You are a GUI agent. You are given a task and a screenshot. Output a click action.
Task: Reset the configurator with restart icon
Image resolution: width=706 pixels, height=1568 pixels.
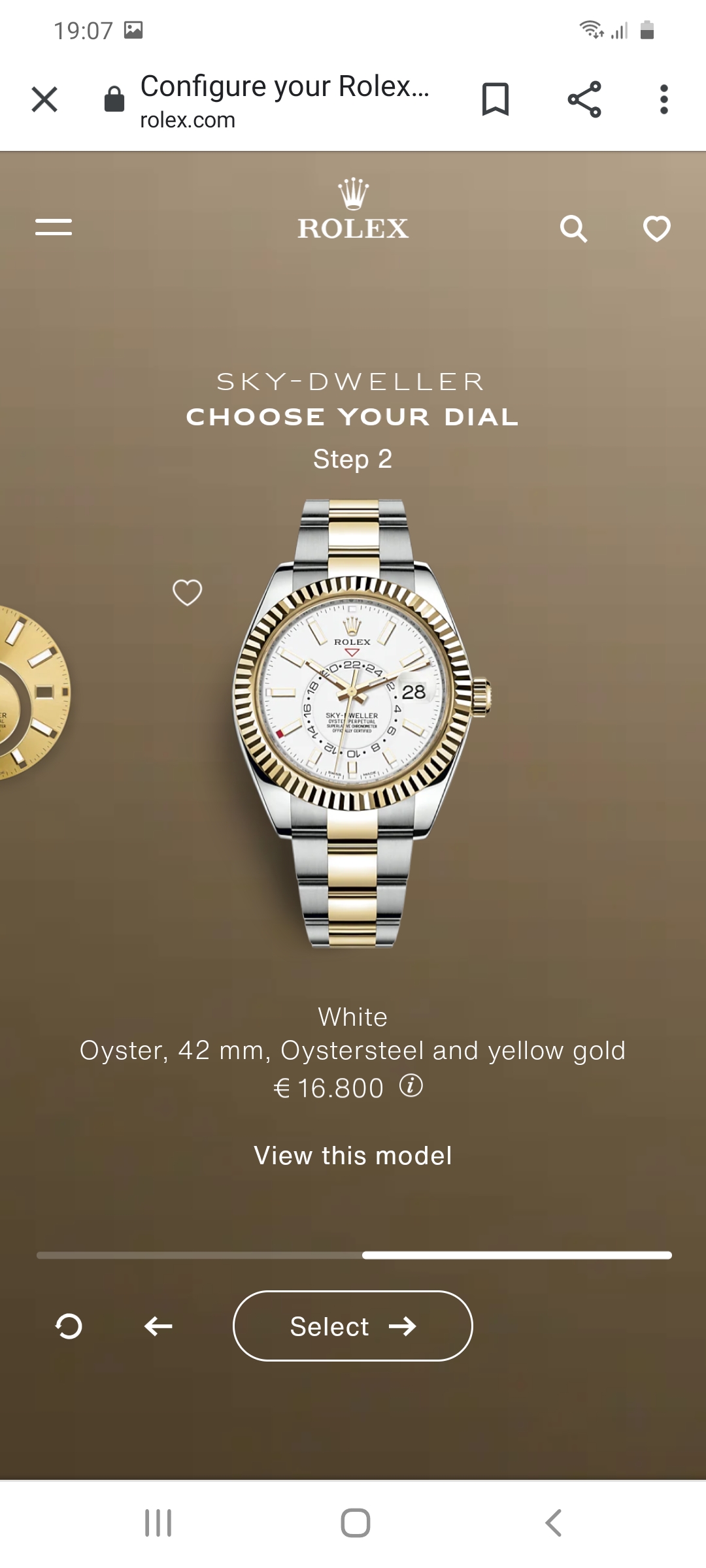(x=69, y=1326)
